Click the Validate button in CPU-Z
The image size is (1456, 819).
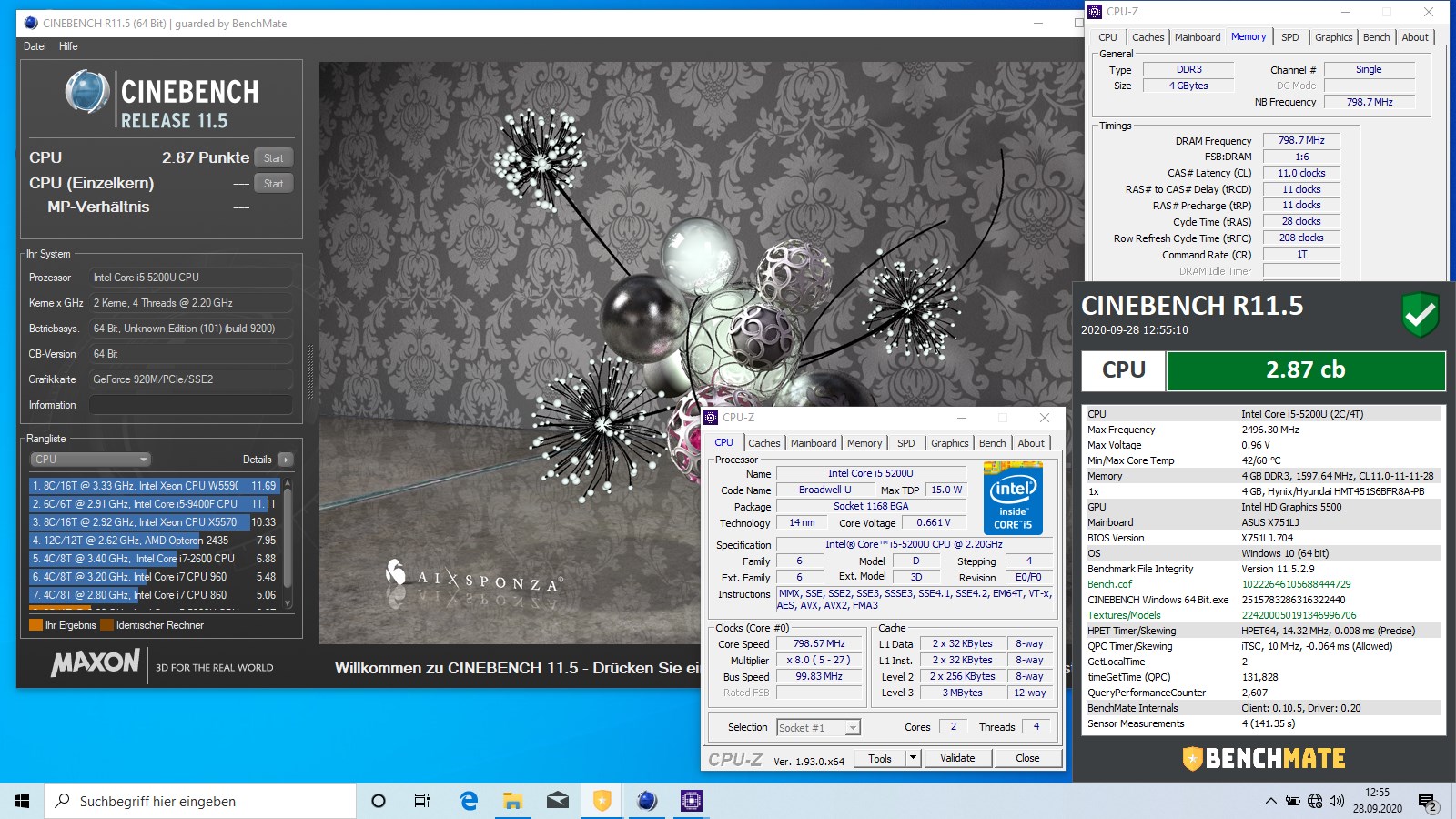pyautogui.click(x=957, y=758)
